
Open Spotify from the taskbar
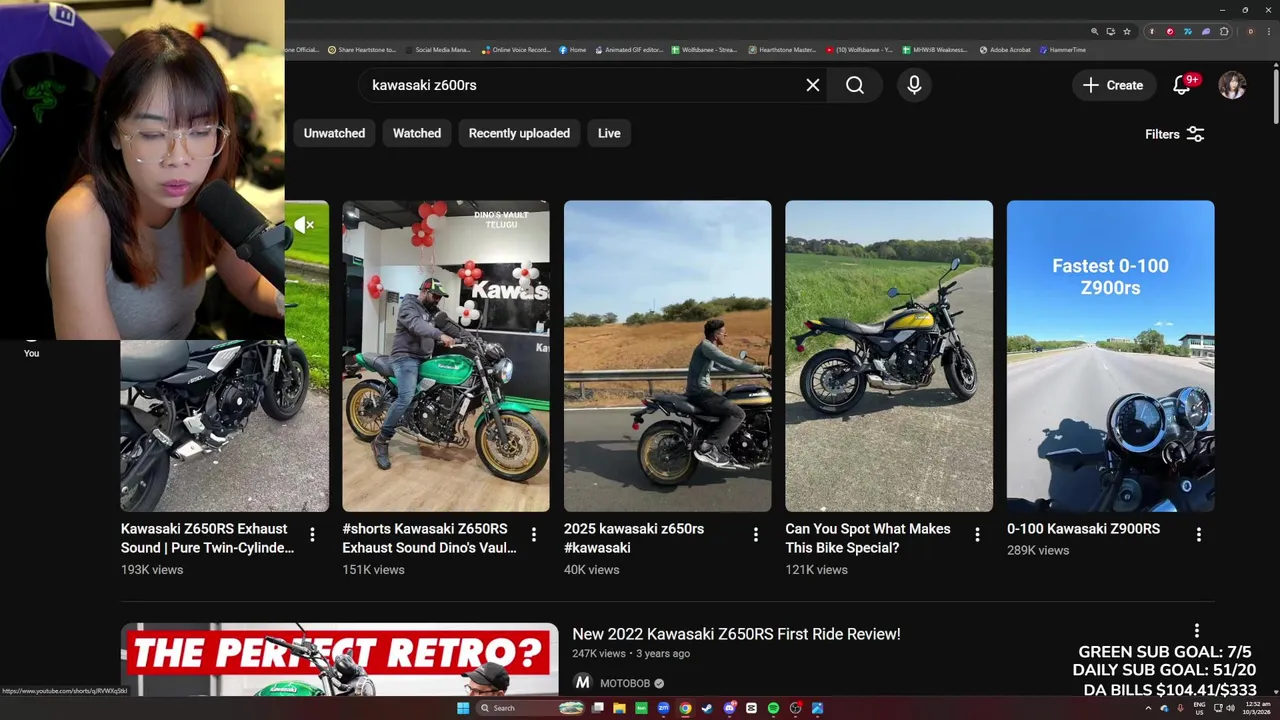coord(773,708)
